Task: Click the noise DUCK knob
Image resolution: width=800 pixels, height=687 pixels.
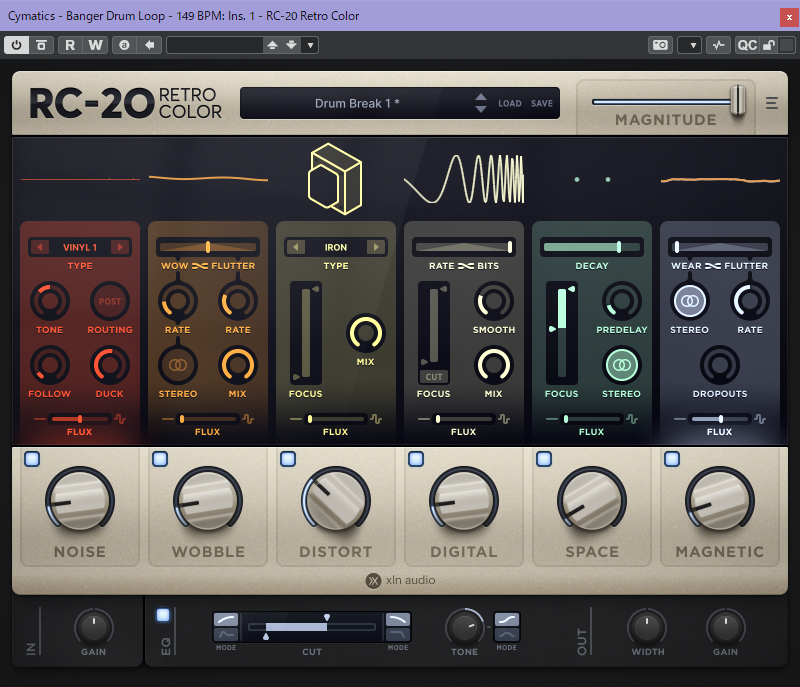Action: (x=110, y=365)
